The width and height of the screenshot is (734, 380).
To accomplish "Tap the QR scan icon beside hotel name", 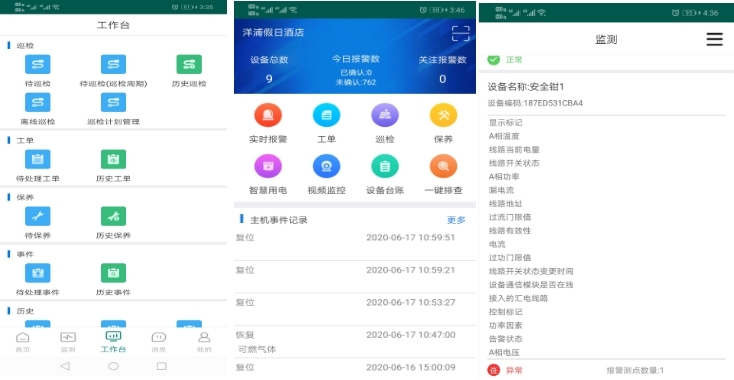I will (461, 33).
